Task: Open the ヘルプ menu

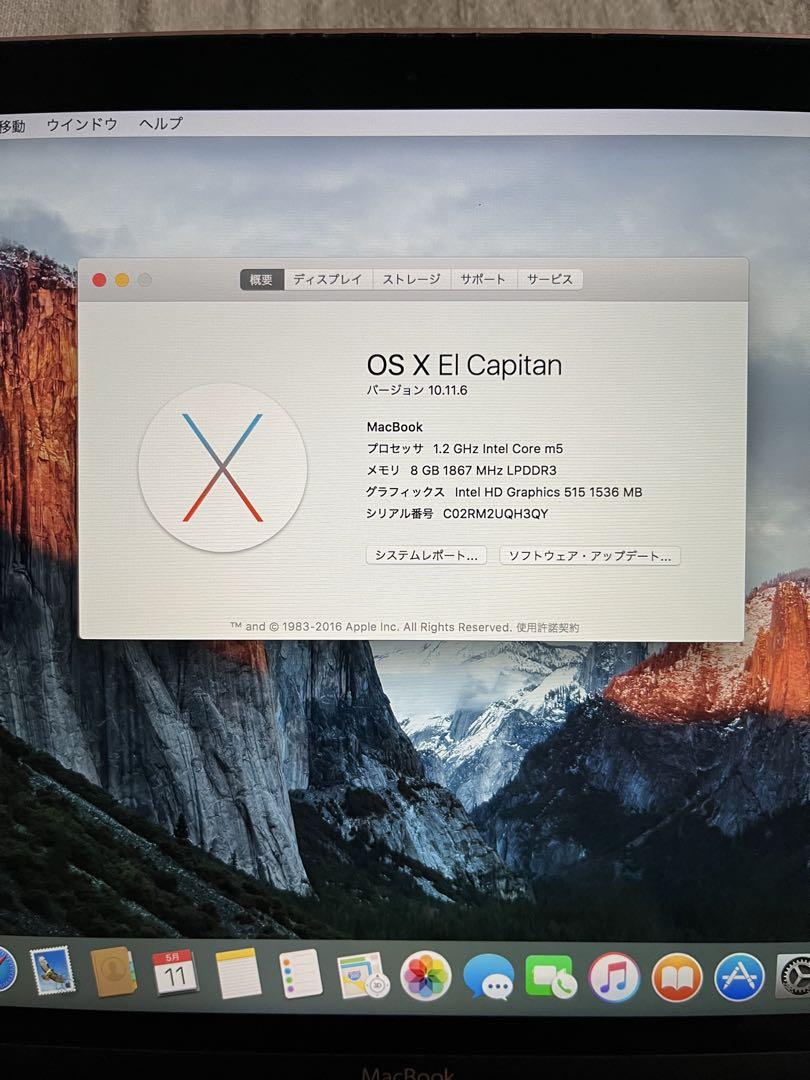Action: coord(160,124)
